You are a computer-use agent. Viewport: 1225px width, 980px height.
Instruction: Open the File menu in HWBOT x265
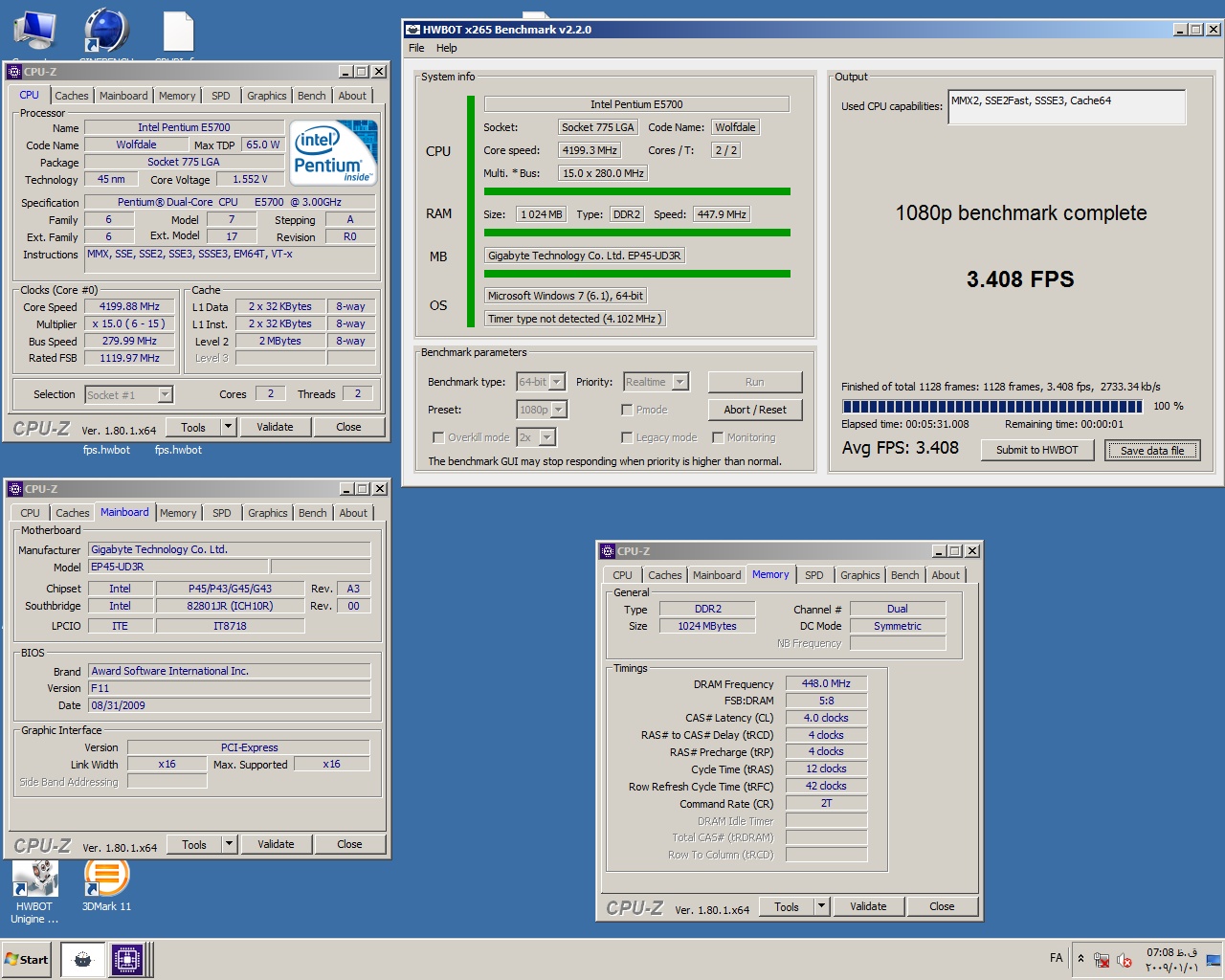416,48
